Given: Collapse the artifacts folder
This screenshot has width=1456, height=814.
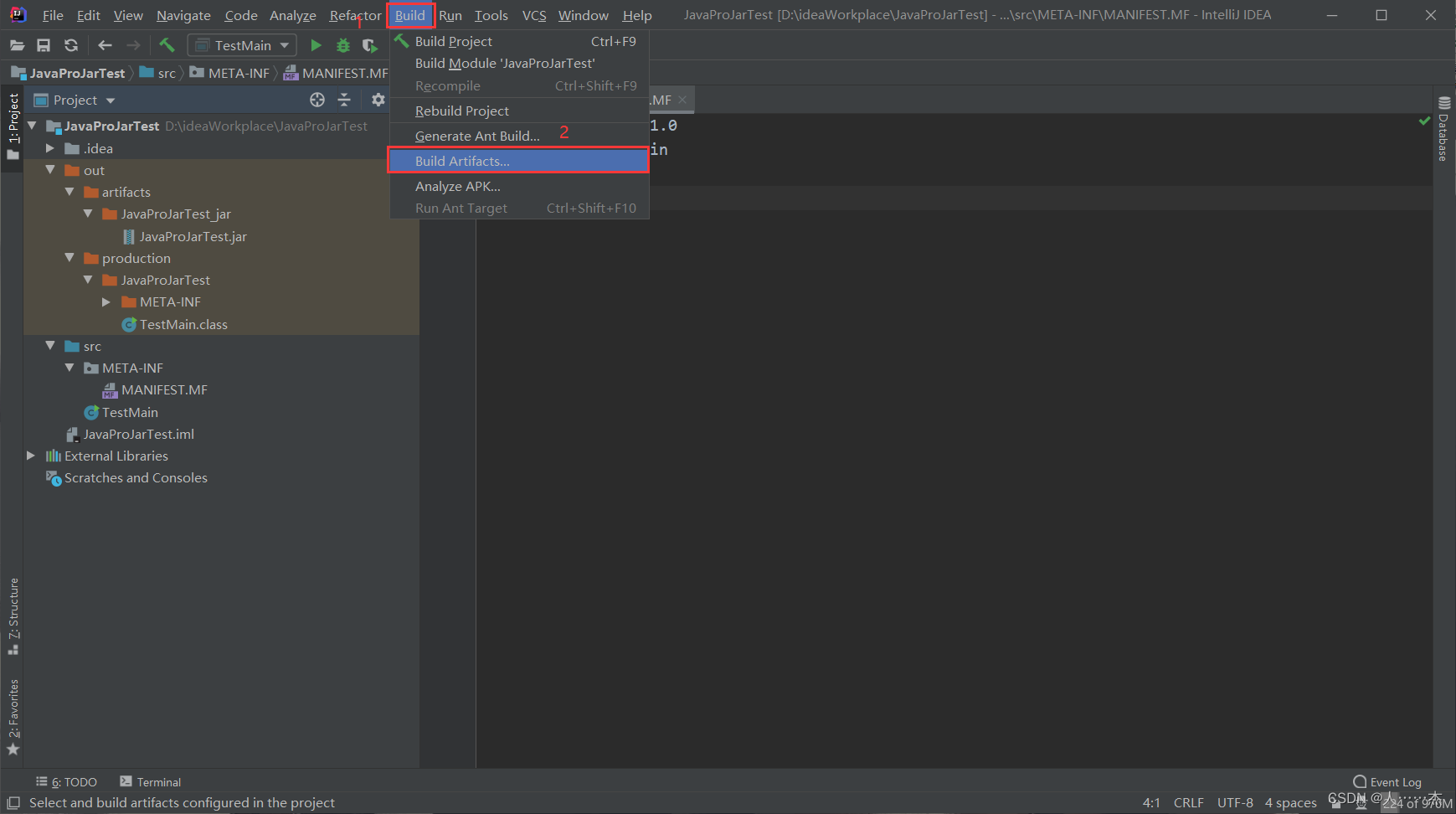Looking at the screenshot, I should tap(69, 192).
